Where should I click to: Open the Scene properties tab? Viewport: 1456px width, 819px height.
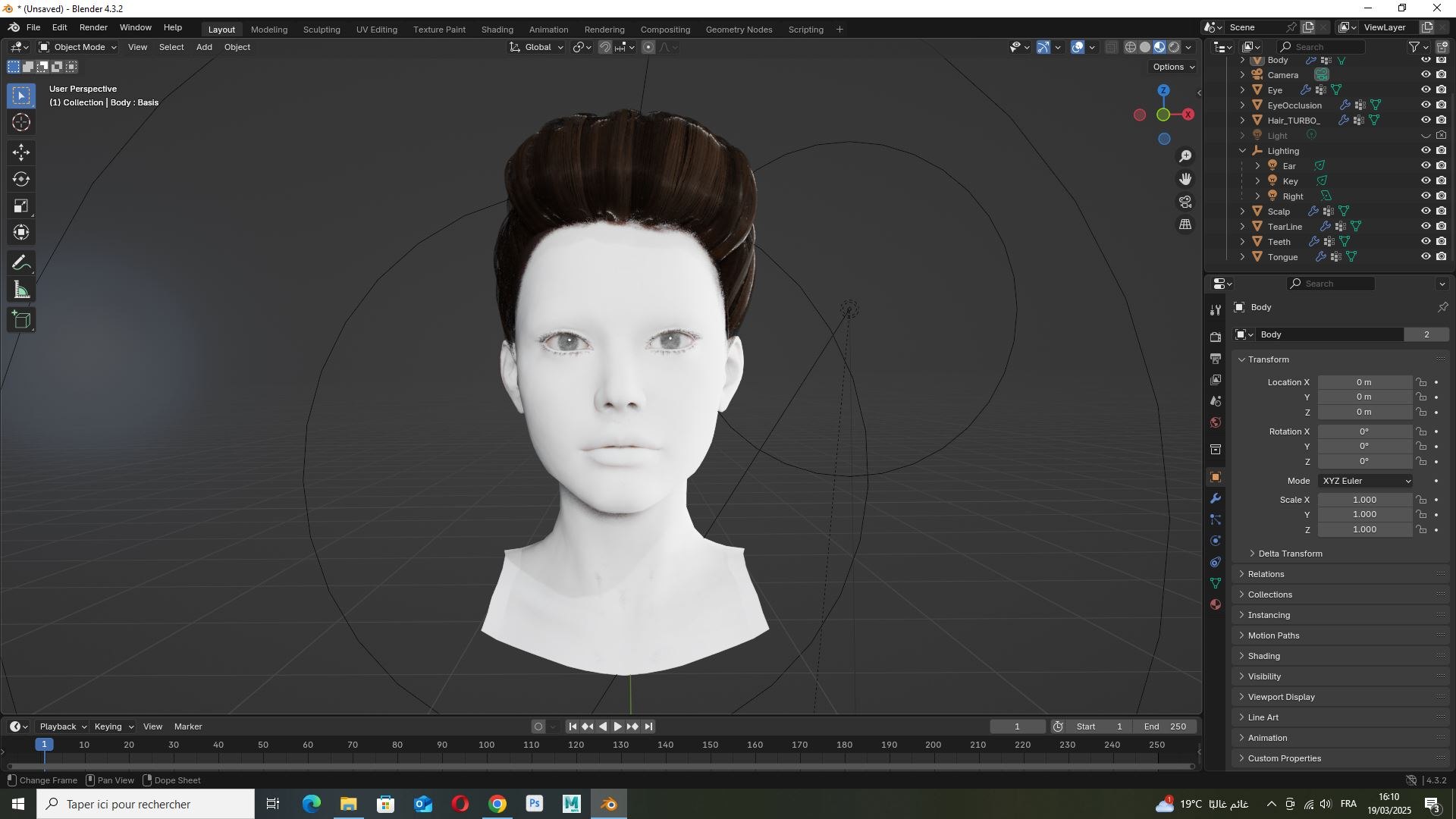coord(1216,400)
